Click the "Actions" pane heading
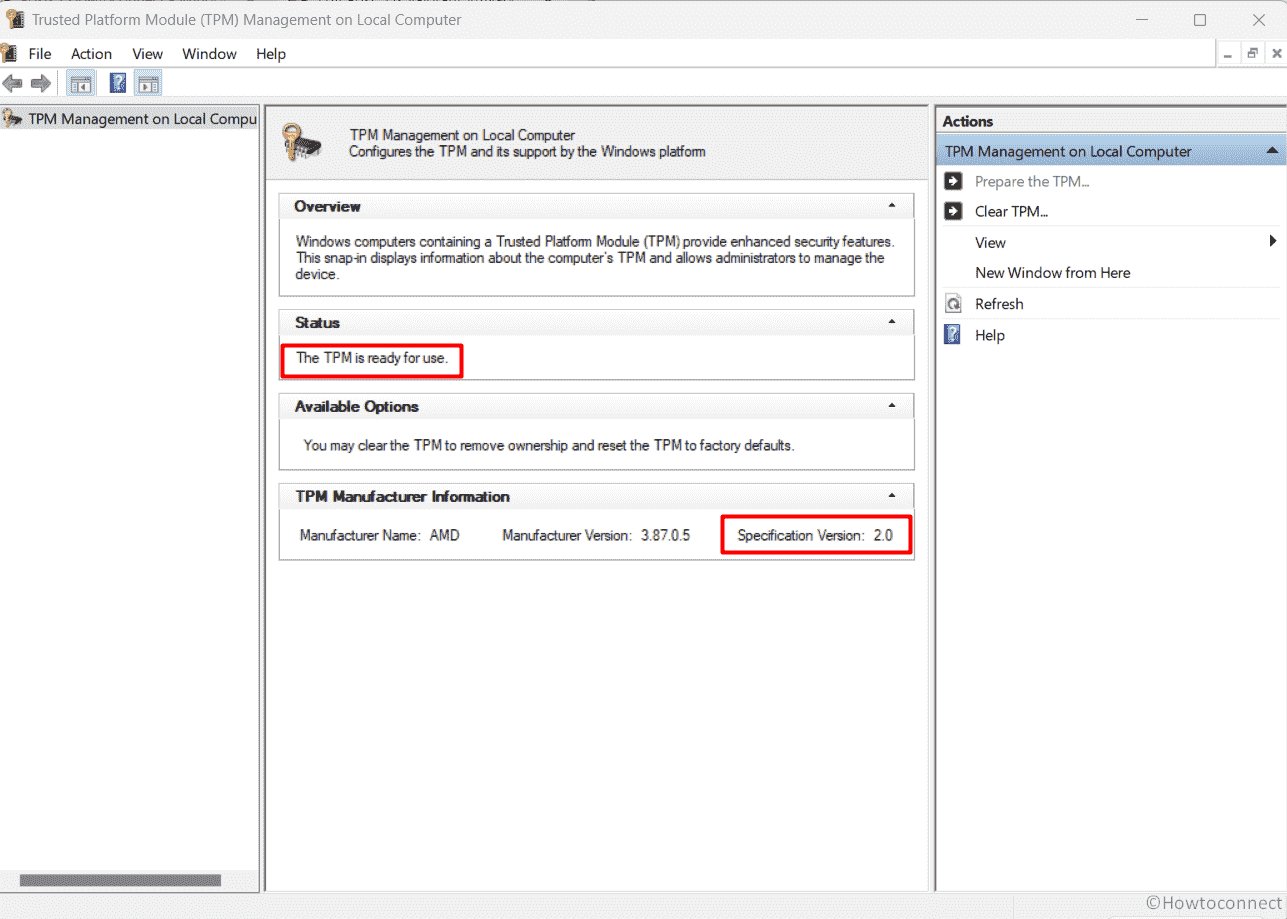Viewport: 1287px width, 919px height. click(x=968, y=121)
